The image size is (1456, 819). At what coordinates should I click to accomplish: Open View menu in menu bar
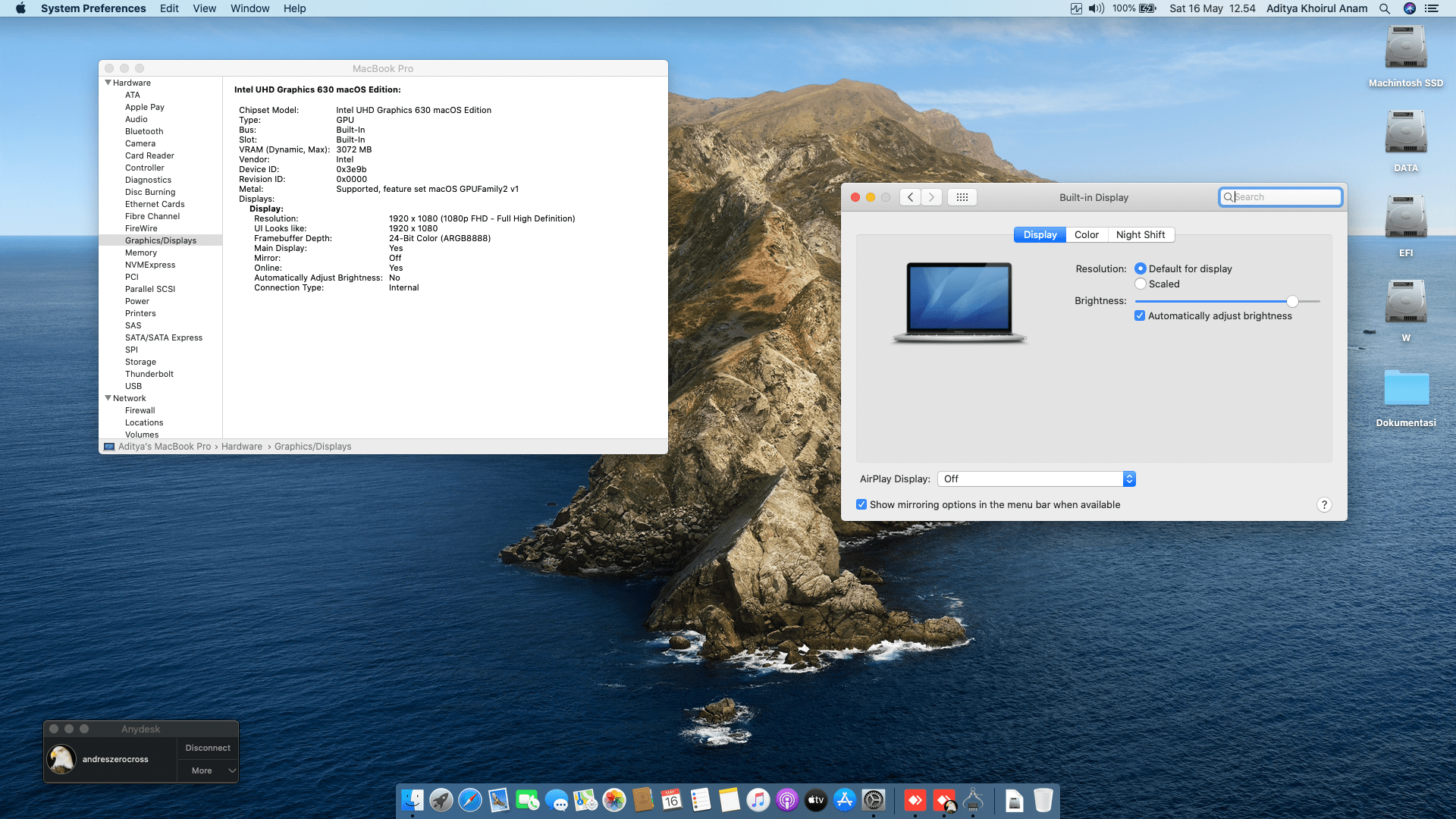tap(204, 8)
